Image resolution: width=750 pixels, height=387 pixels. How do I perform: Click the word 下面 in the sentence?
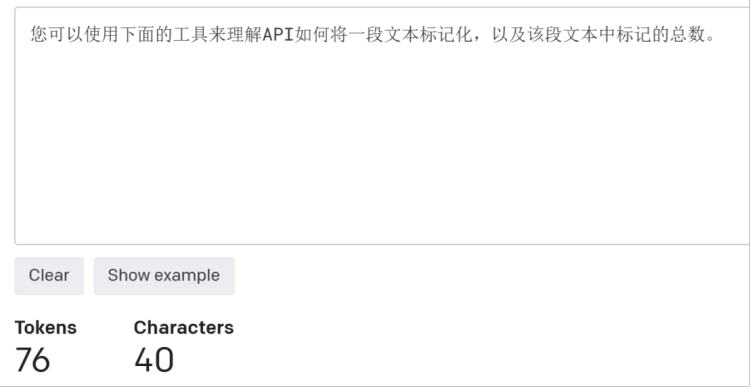(136, 35)
